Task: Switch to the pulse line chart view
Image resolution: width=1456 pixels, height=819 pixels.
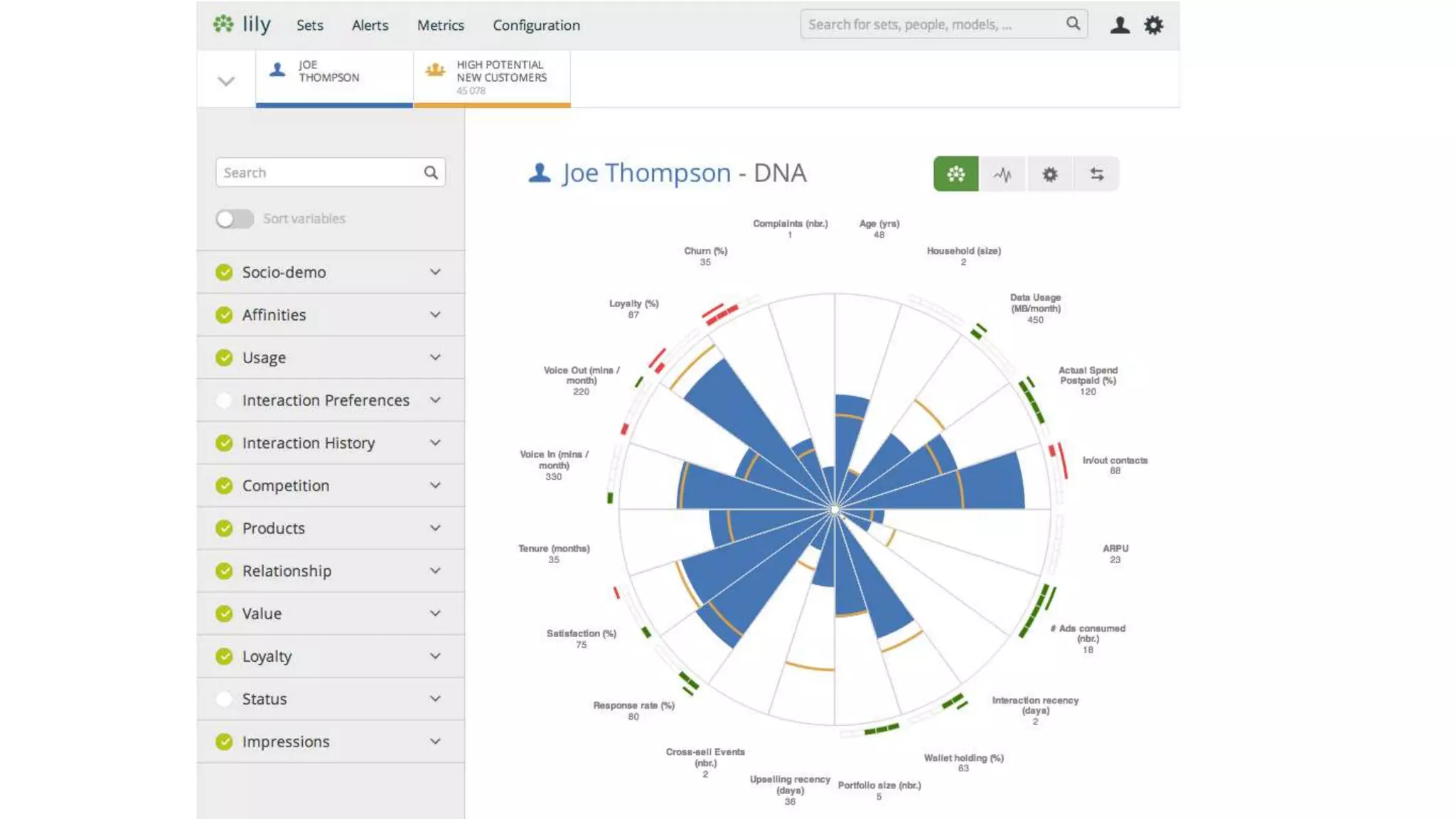Action: pos(1002,174)
